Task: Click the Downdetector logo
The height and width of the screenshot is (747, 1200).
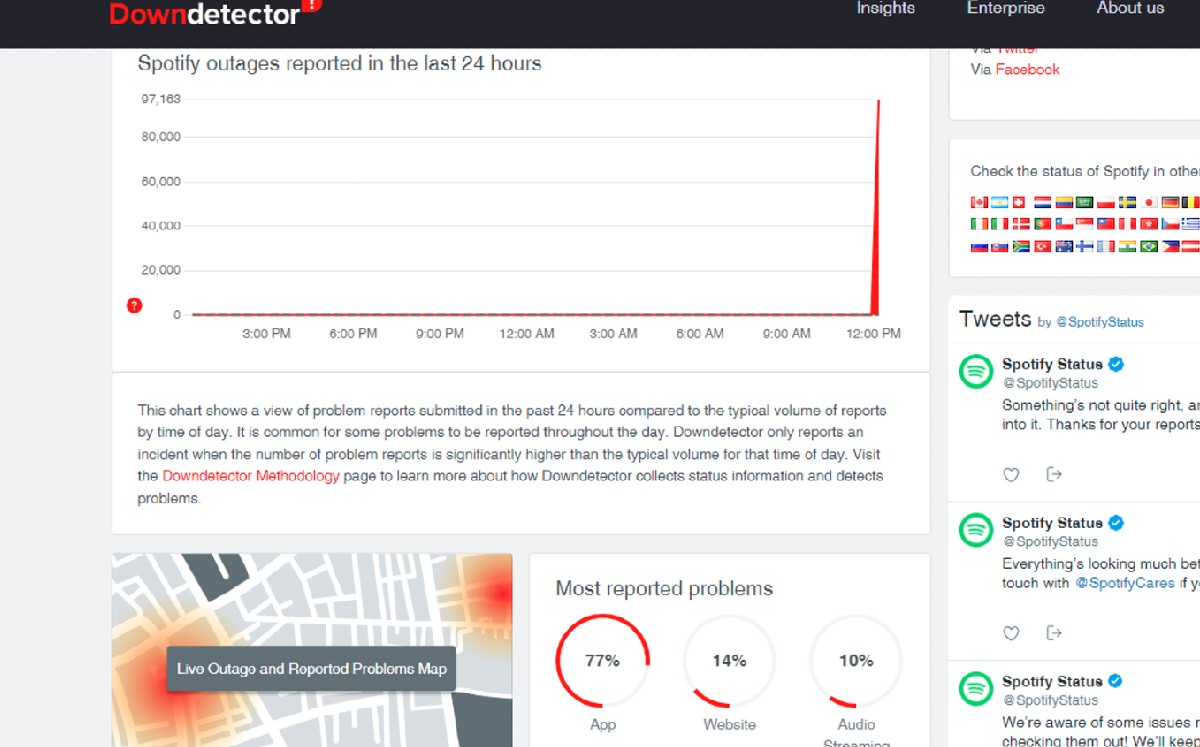Action: [215, 13]
